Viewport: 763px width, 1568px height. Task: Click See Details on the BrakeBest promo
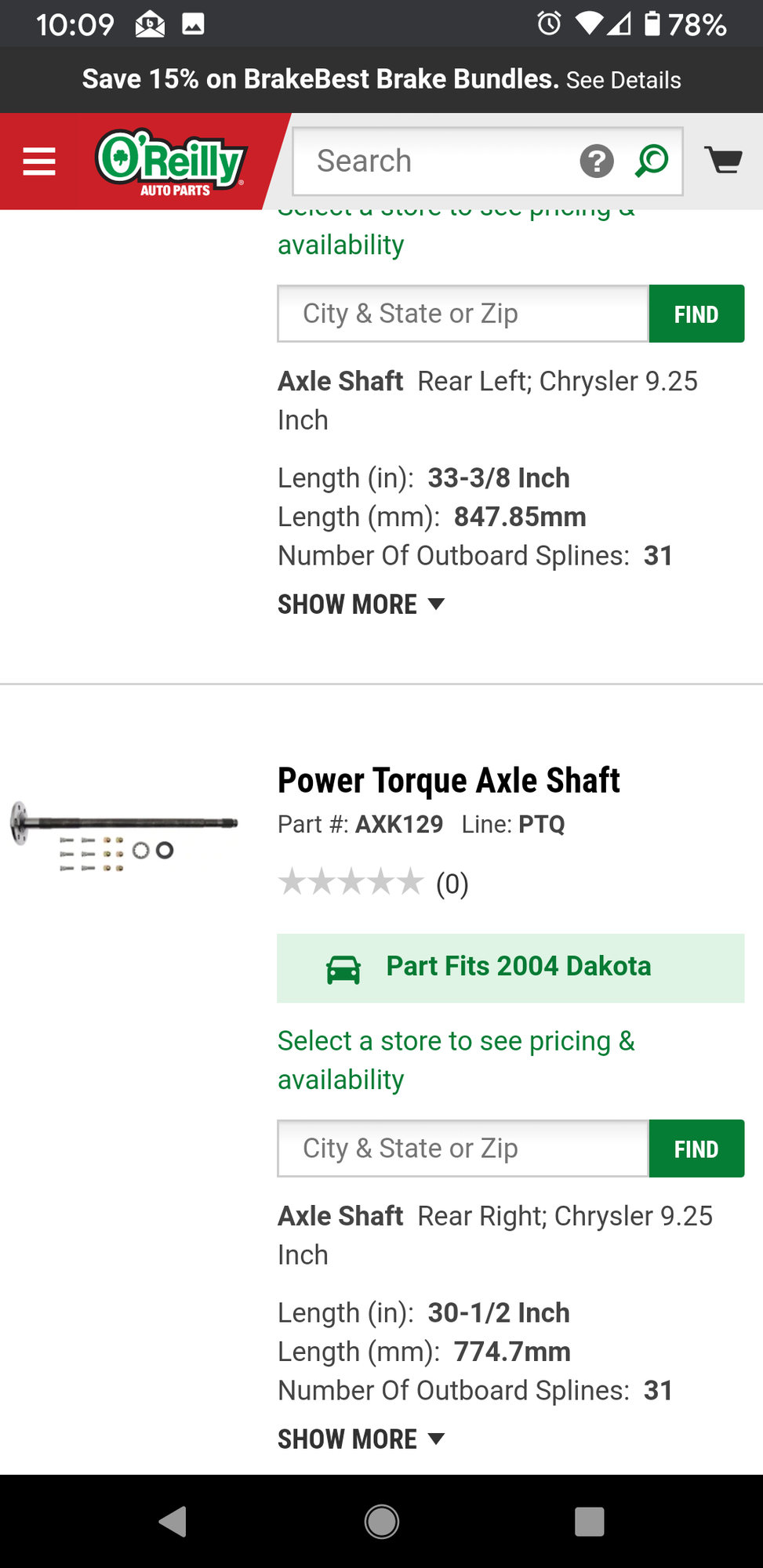(x=623, y=80)
